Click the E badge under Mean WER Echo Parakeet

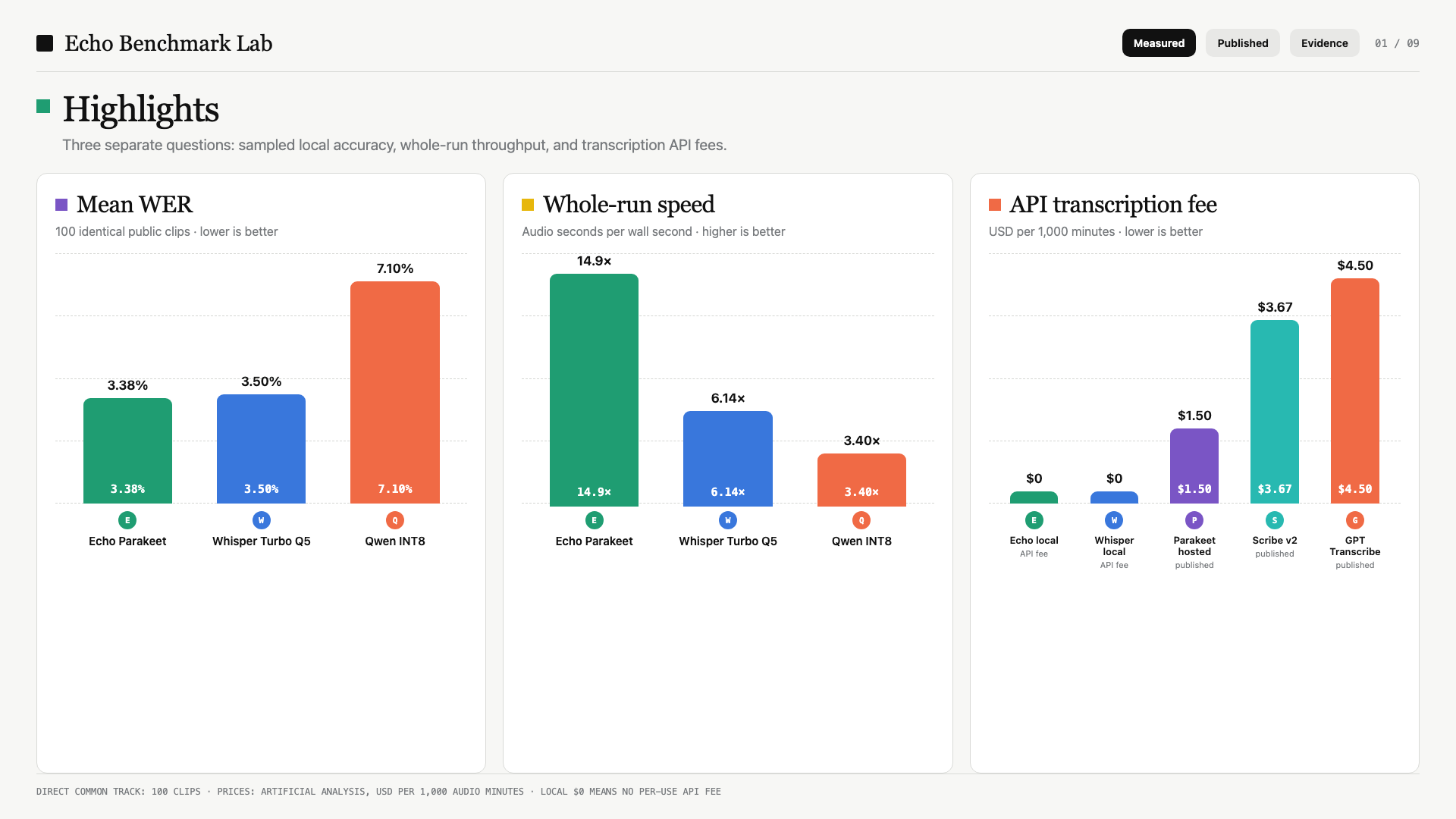127,520
